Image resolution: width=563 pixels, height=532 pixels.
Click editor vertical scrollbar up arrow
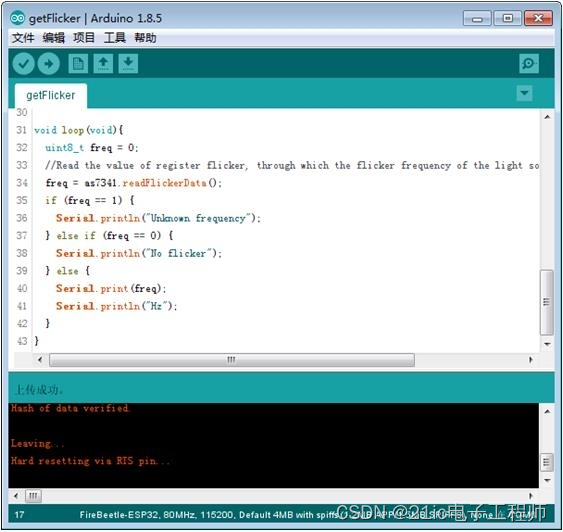547,117
